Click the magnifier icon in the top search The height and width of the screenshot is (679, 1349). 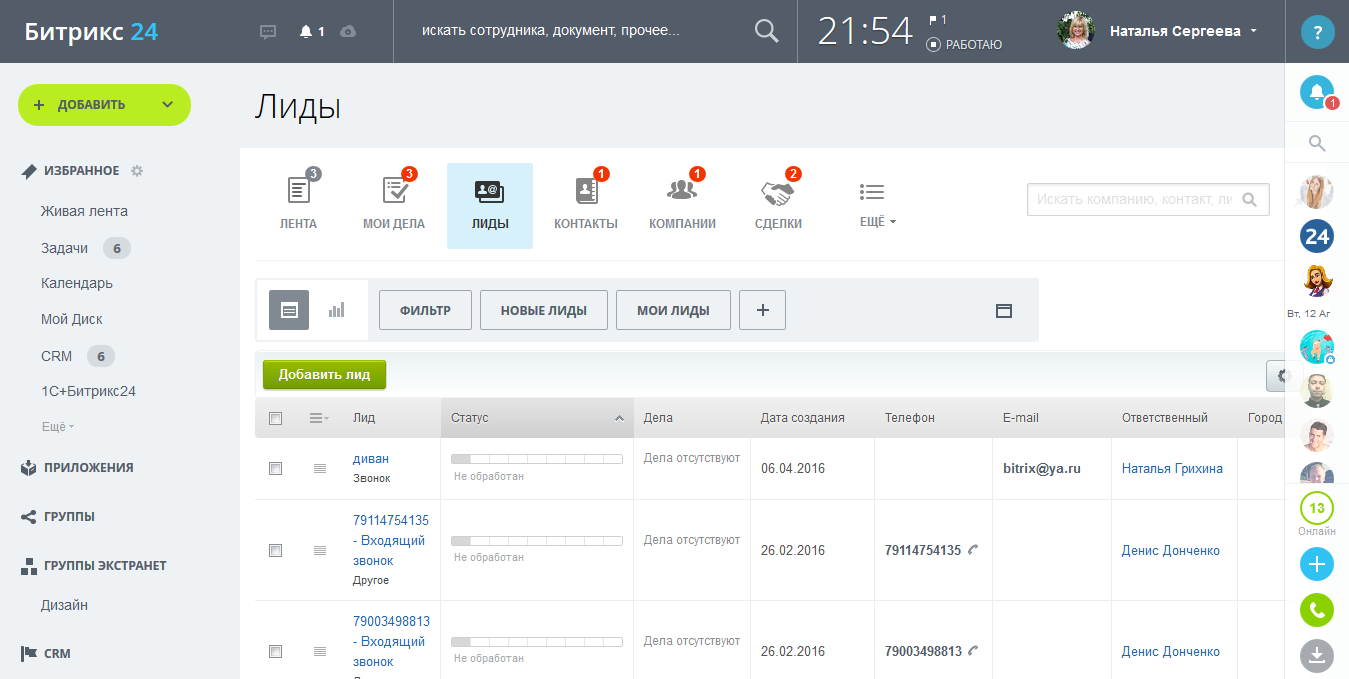766,31
